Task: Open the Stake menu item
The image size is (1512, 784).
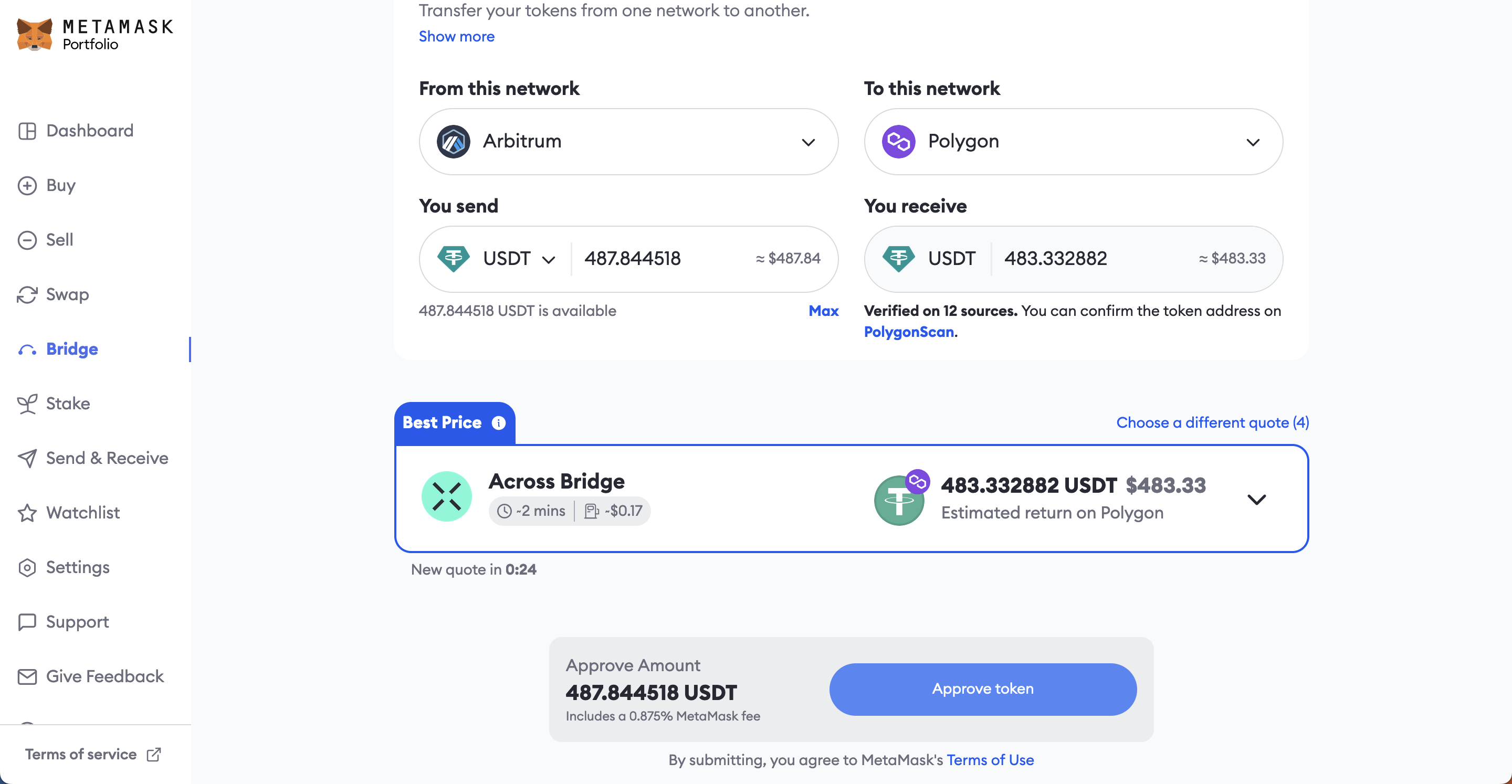Action: pos(68,403)
